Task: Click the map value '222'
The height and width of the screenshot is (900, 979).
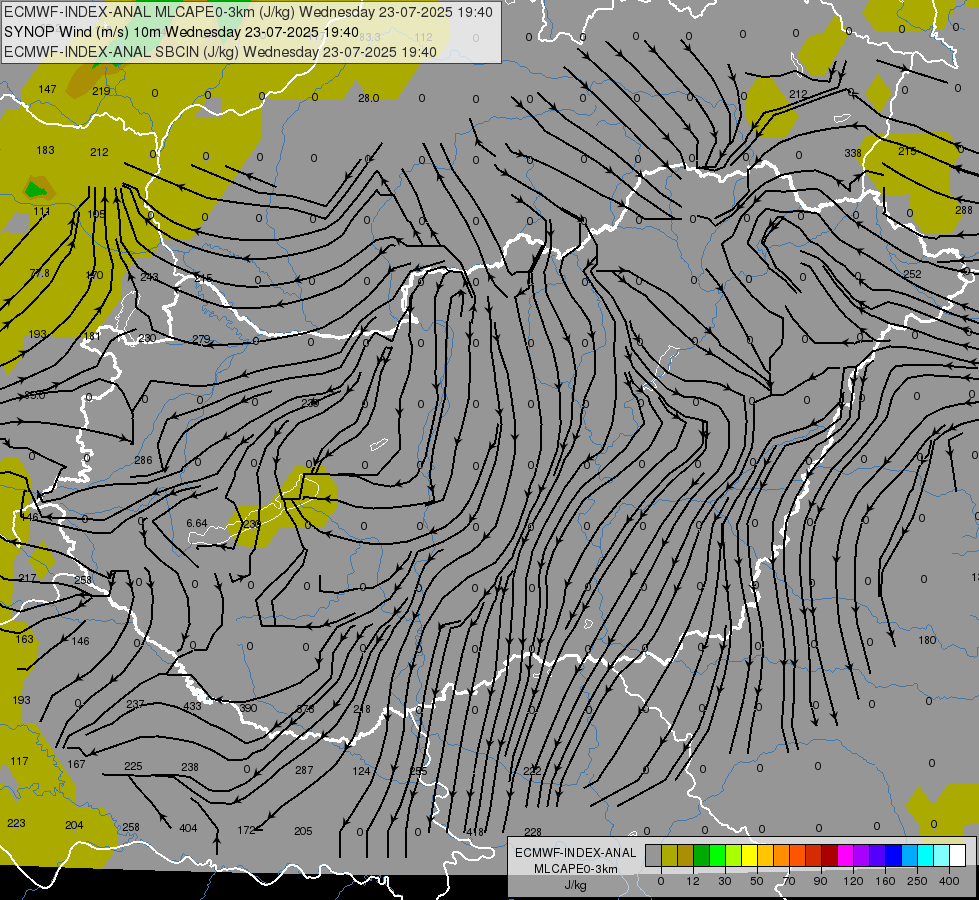Action: (x=532, y=771)
